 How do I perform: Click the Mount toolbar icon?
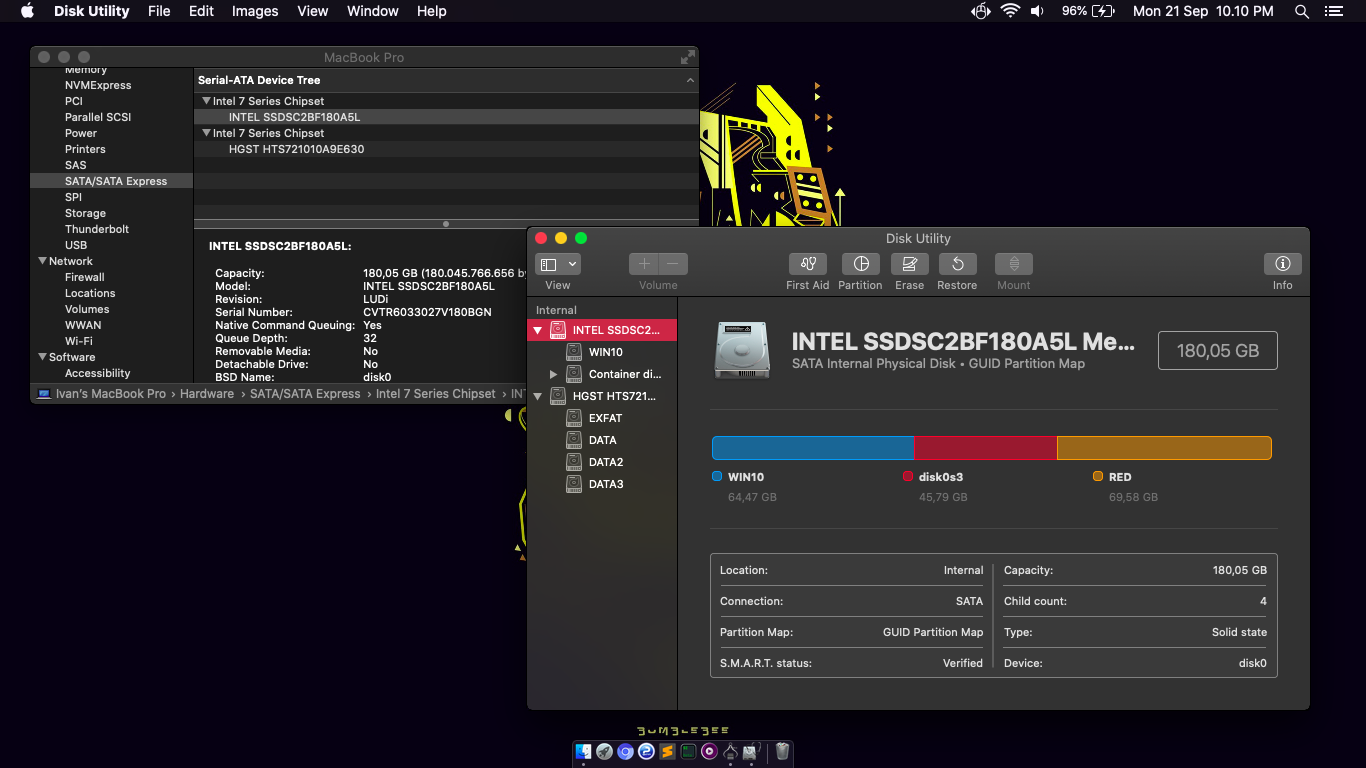1014,264
